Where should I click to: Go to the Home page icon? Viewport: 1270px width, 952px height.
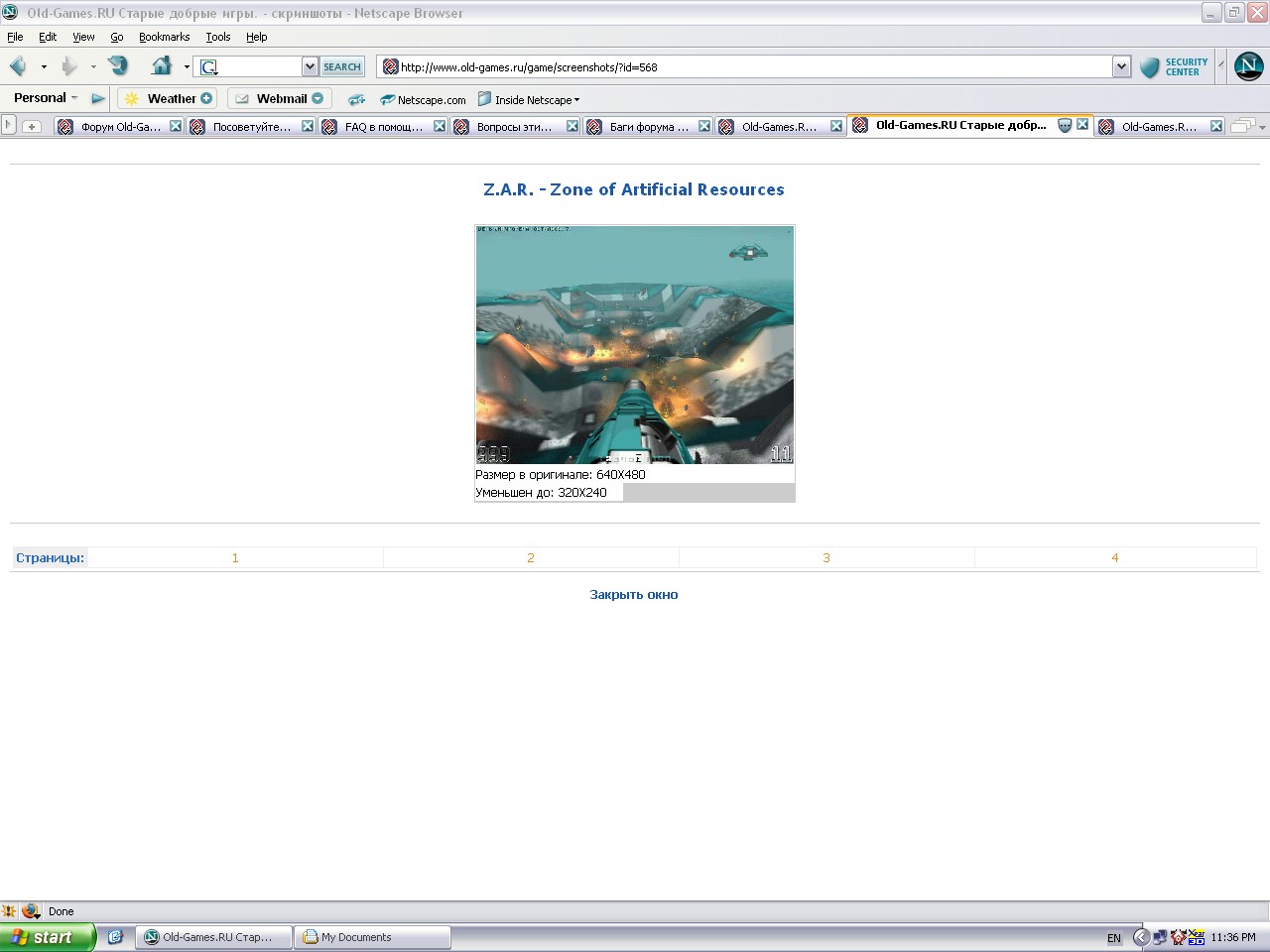point(162,66)
